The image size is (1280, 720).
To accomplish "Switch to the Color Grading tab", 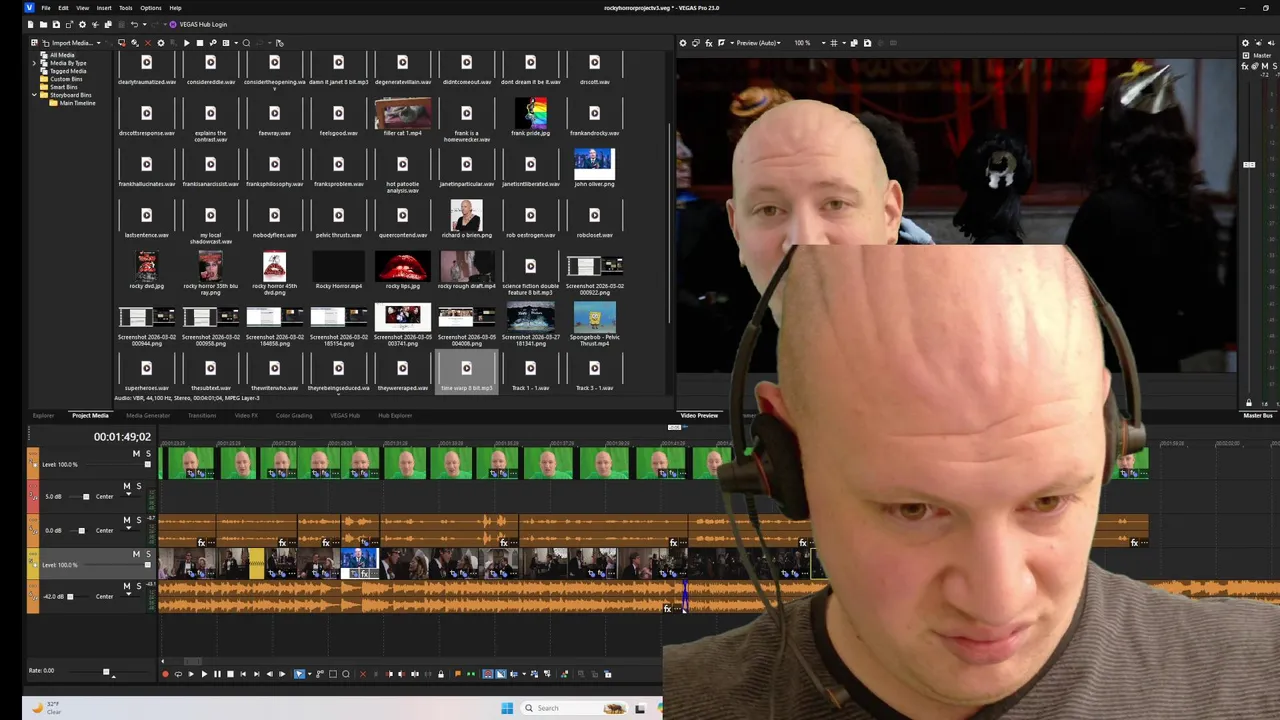I will coord(294,415).
